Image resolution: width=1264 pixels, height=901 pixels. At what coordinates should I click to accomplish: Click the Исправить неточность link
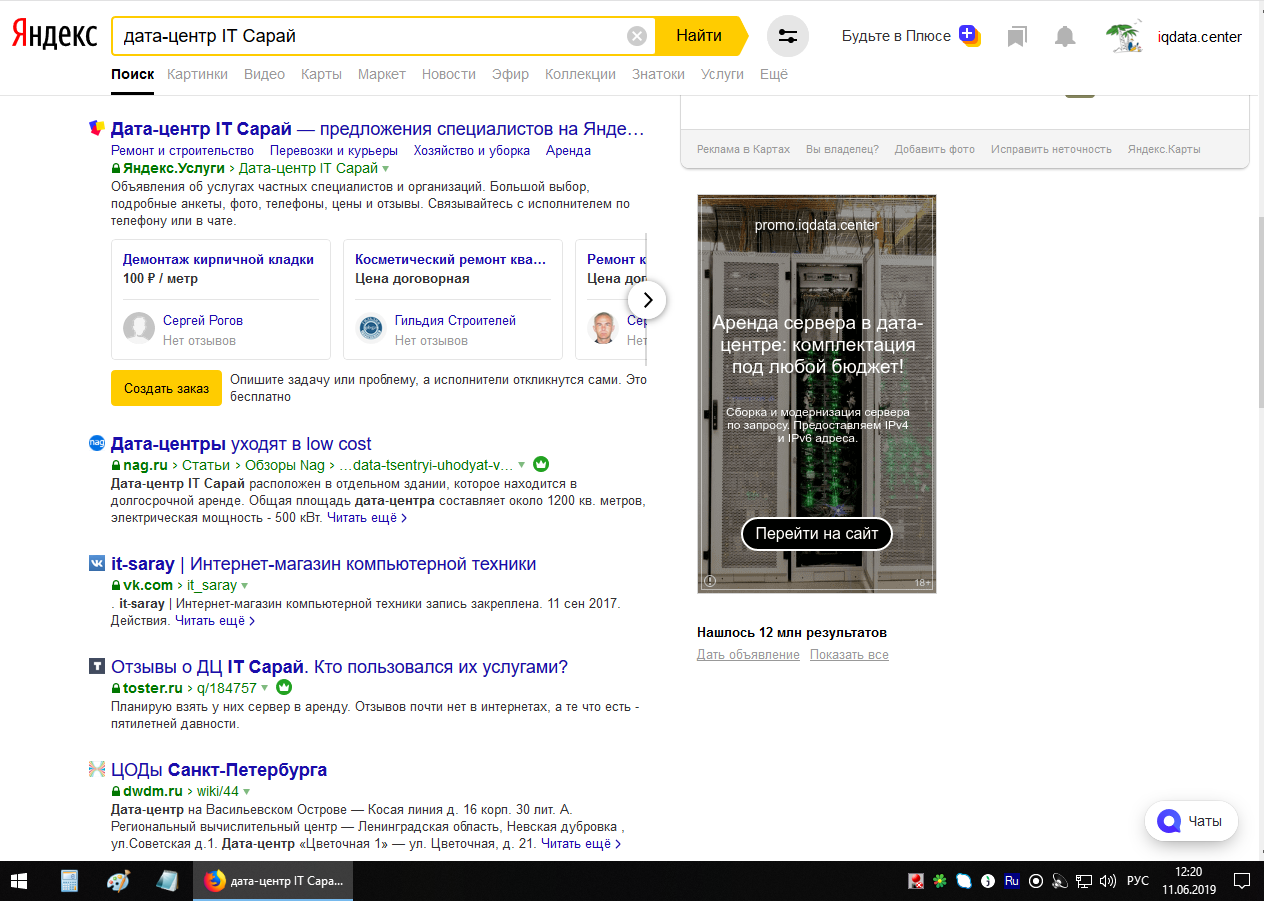(x=1051, y=149)
